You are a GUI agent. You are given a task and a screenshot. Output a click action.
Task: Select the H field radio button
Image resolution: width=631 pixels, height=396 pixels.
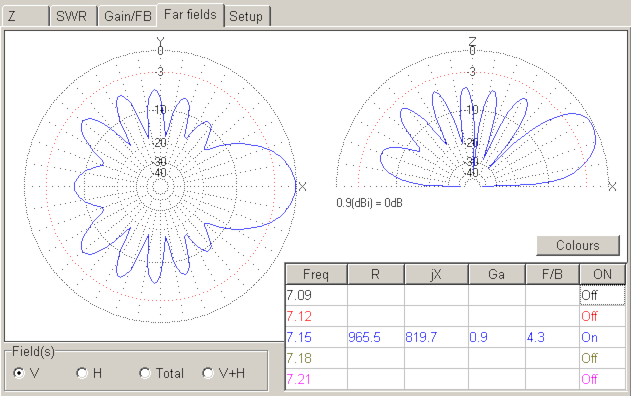[89, 373]
